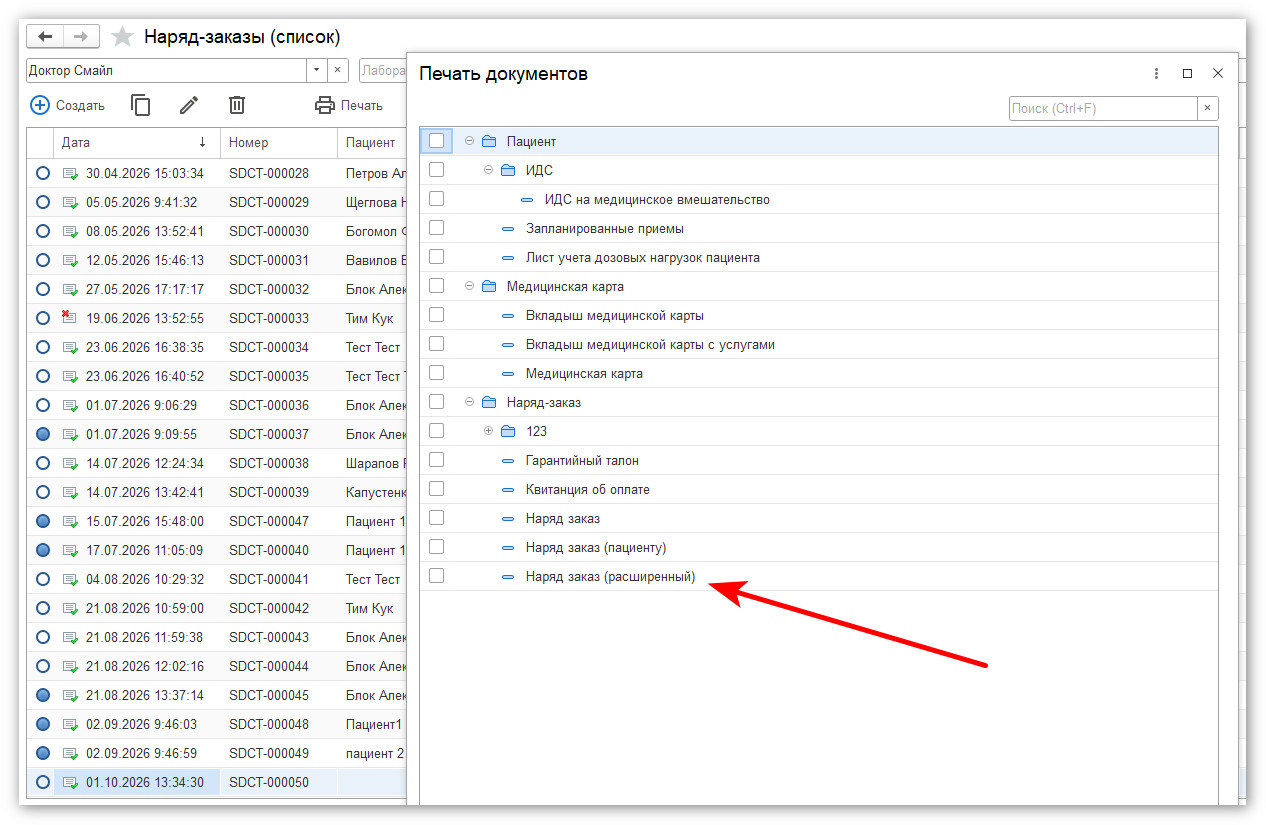Click the Печать button in the toolbar
The image size is (1266, 825).
[x=349, y=105]
